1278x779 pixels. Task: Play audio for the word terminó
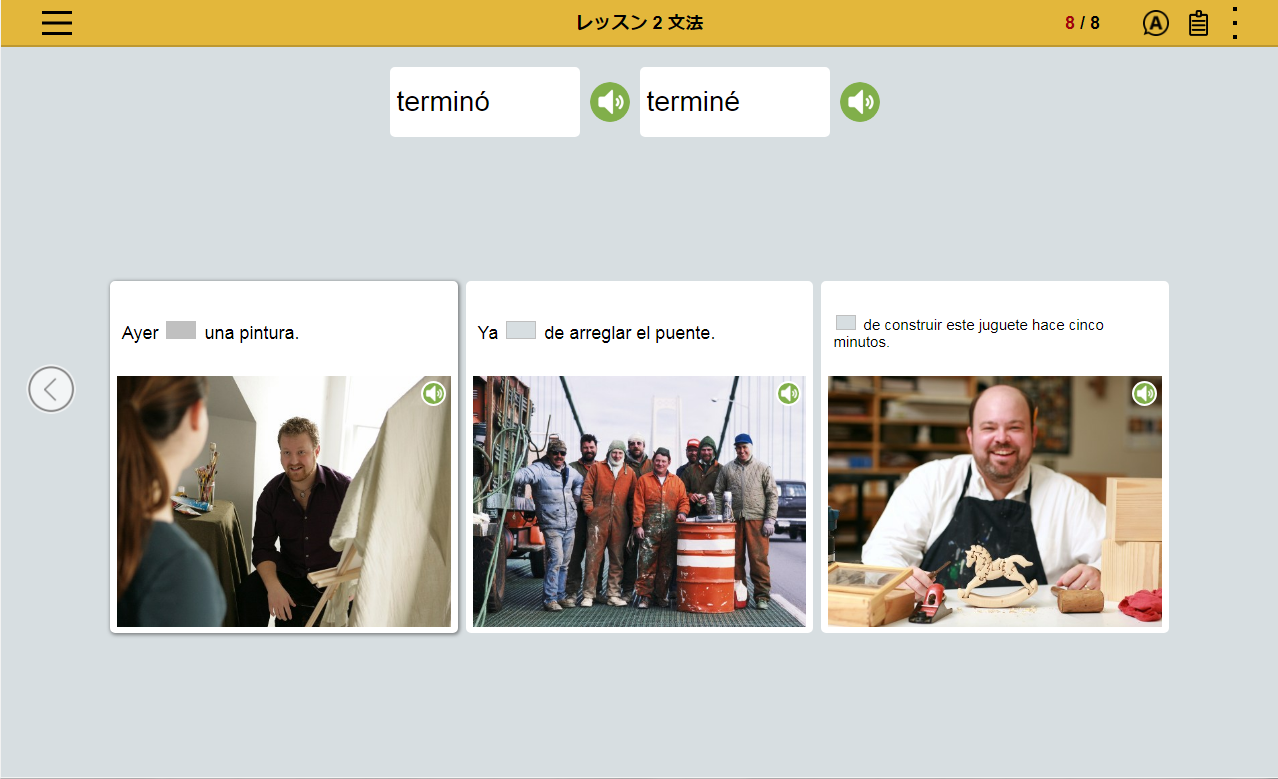(x=610, y=102)
